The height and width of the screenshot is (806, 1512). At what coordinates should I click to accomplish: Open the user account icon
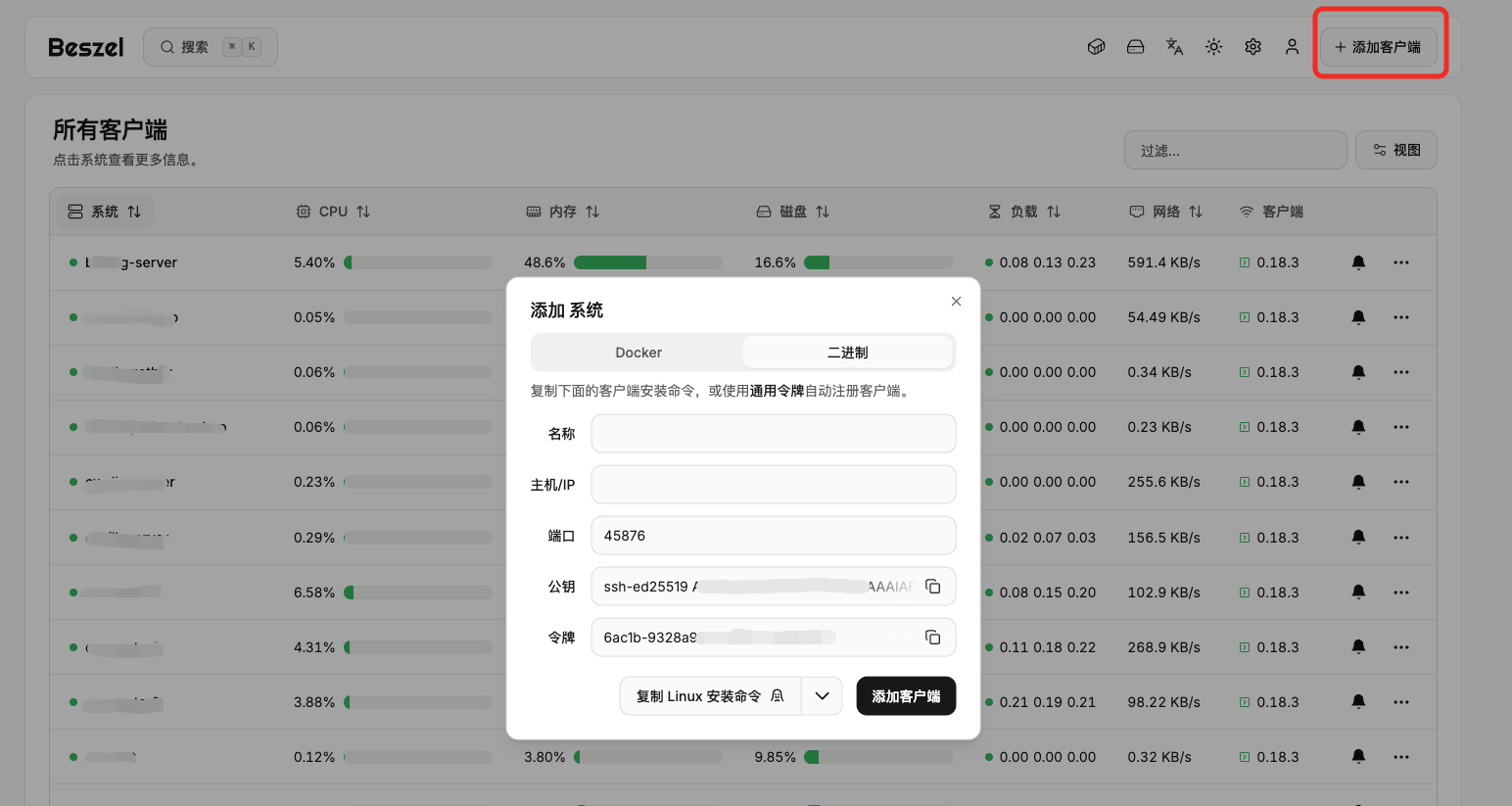point(1292,47)
